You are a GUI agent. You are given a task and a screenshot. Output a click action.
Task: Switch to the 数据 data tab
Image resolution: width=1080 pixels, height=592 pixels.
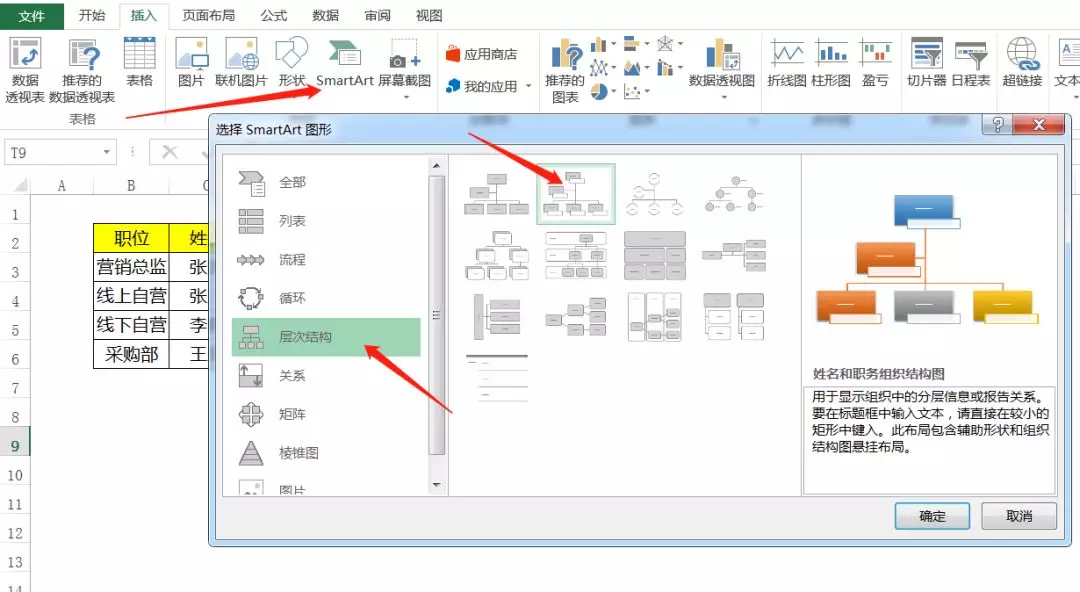click(x=325, y=15)
